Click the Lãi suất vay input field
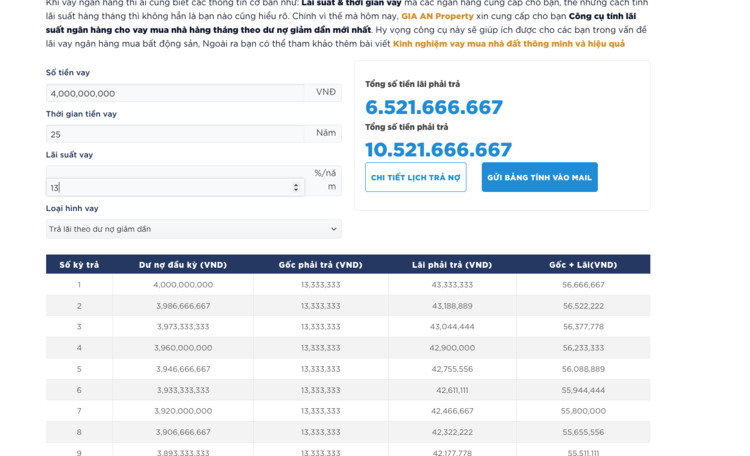 click(x=175, y=188)
